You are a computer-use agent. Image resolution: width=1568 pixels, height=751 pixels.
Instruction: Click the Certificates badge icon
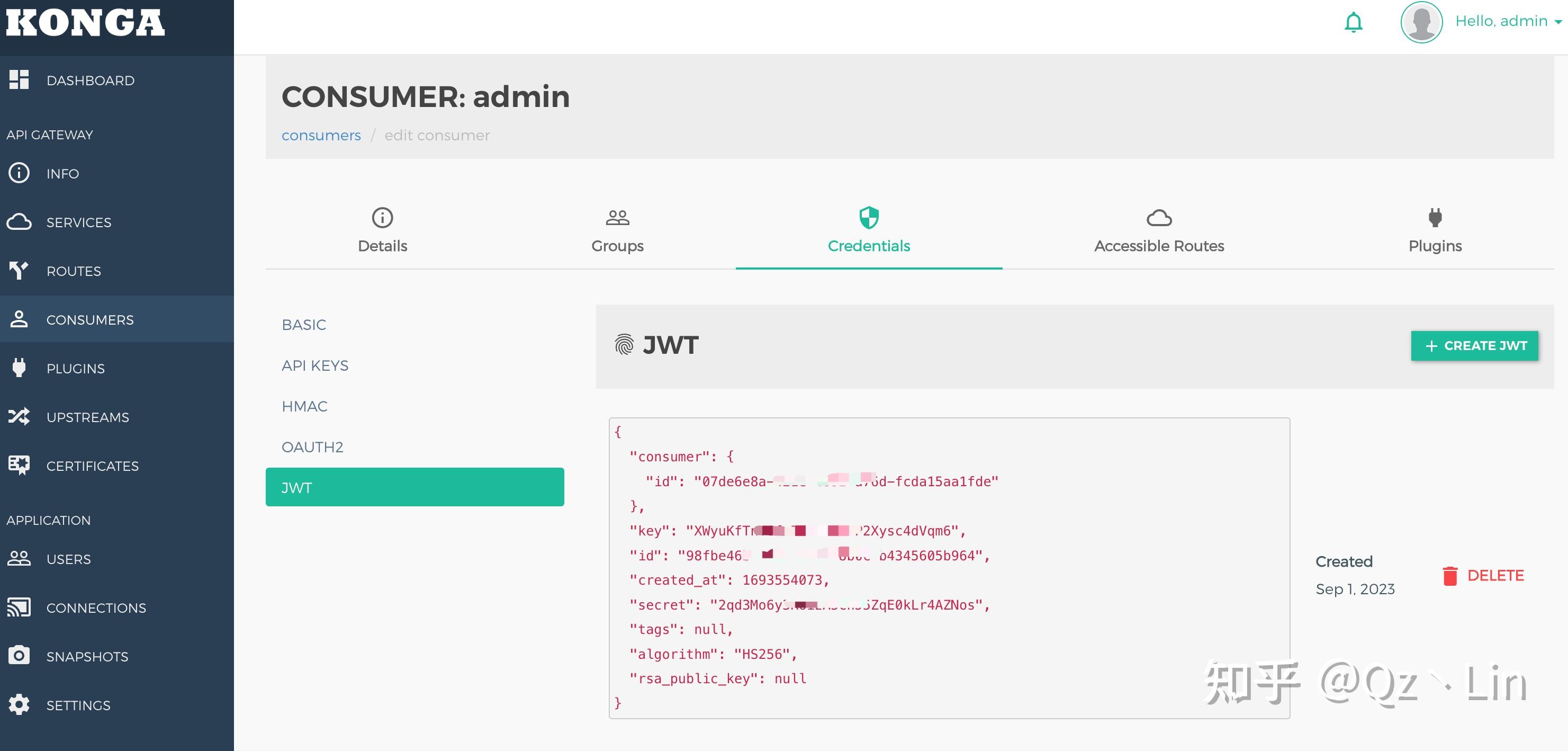click(19, 466)
